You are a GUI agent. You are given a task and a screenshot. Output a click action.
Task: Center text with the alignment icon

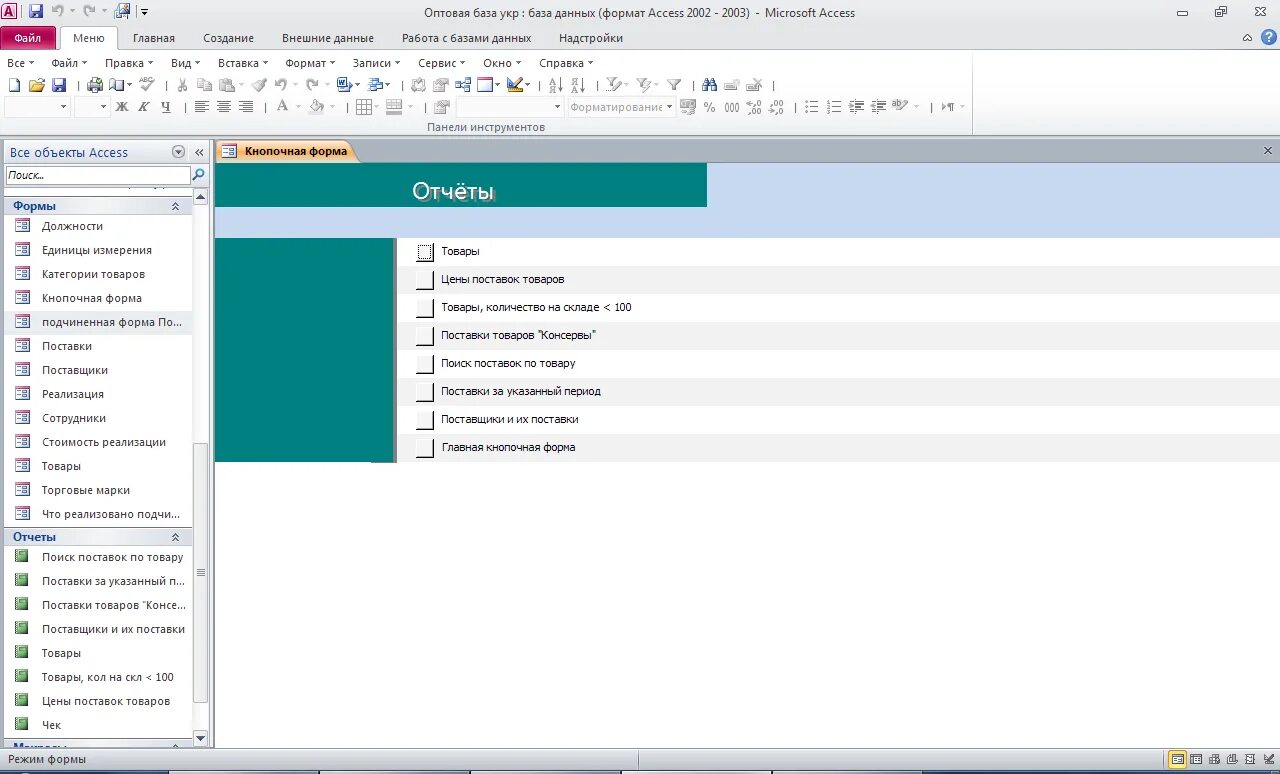(224, 107)
